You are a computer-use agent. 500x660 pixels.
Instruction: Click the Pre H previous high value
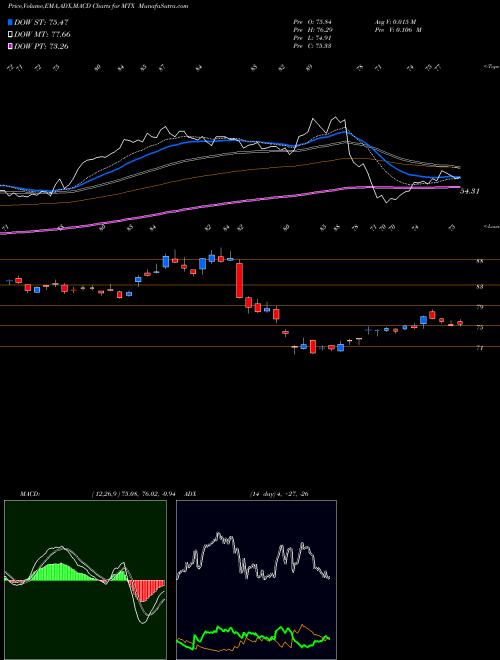point(313,30)
